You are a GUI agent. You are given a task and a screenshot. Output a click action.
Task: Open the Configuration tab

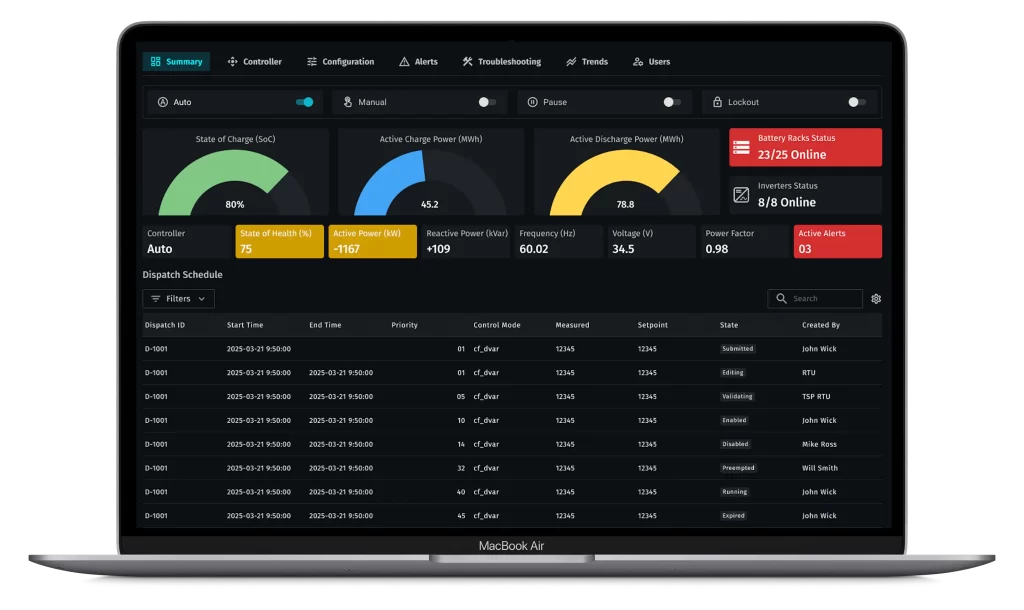(340, 61)
